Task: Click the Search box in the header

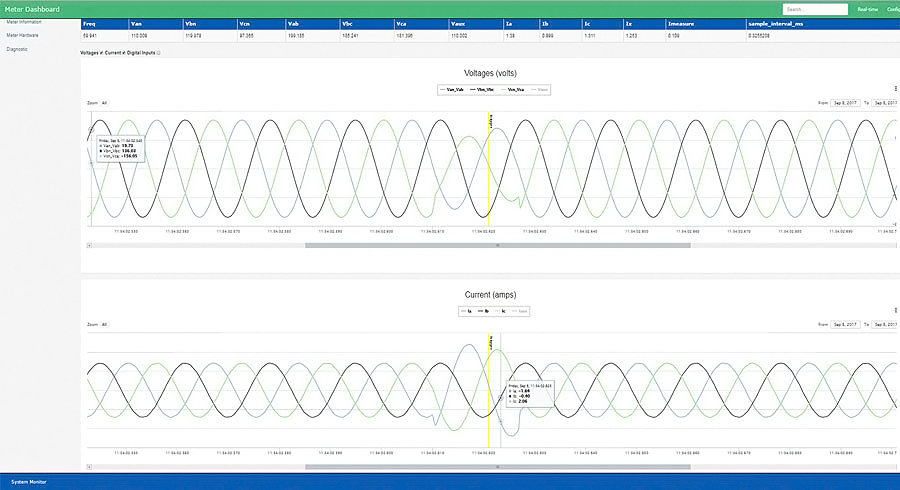Action: 815,9
